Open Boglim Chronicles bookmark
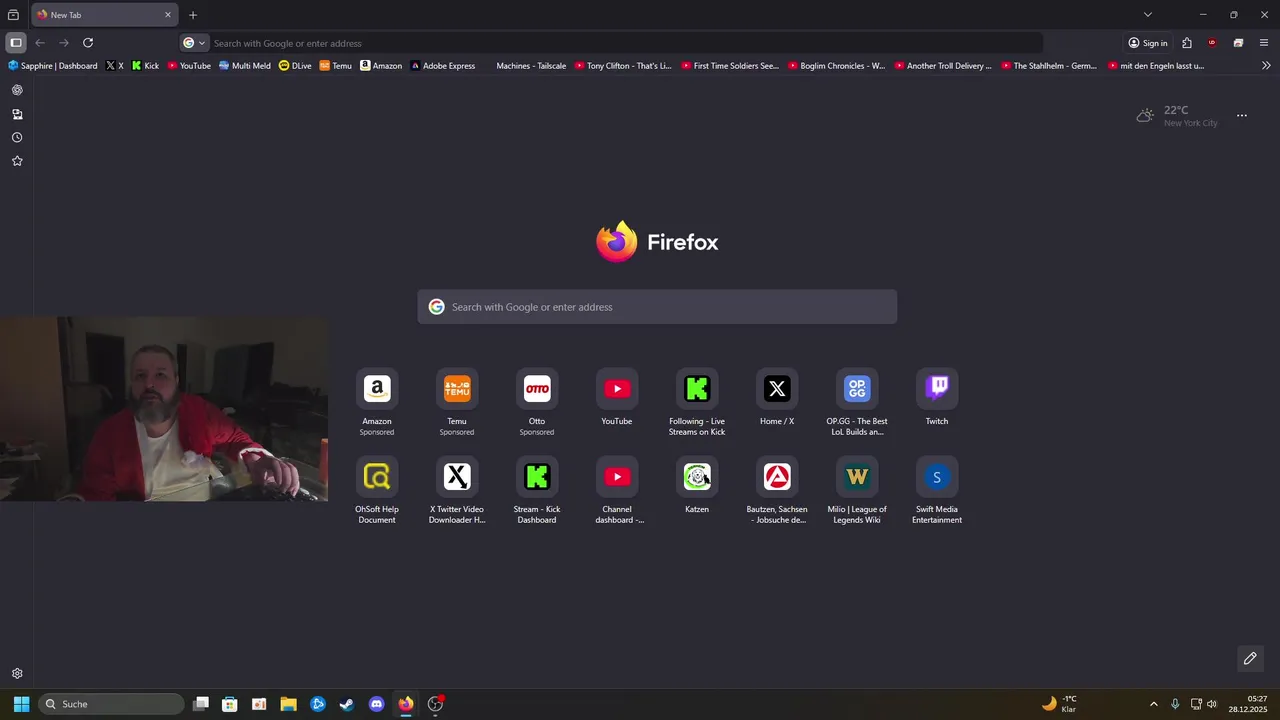Screen dimensions: 1280x720 (x=836, y=66)
